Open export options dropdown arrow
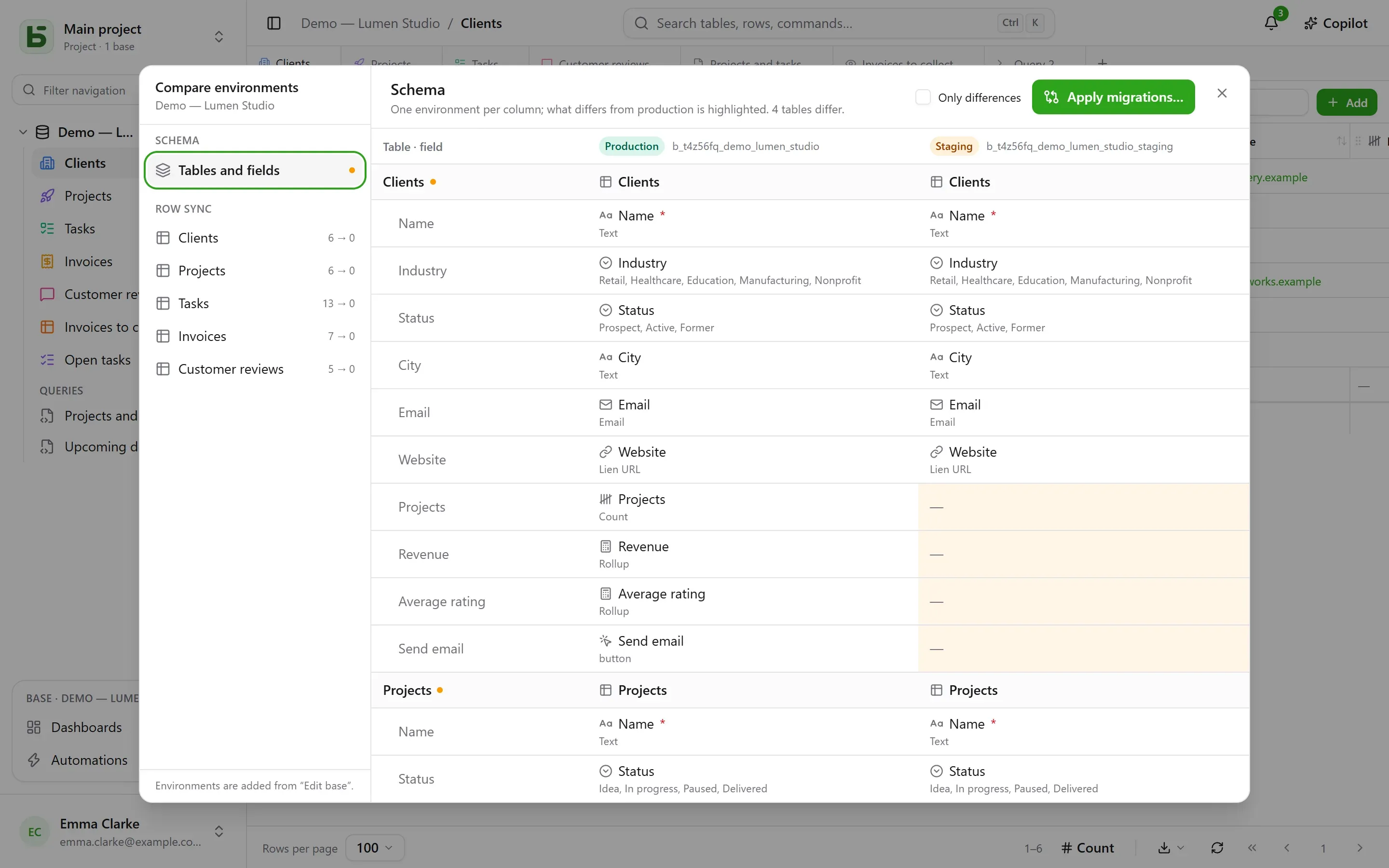Viewport: 1389px width, 868px height. pos(1181,848)
